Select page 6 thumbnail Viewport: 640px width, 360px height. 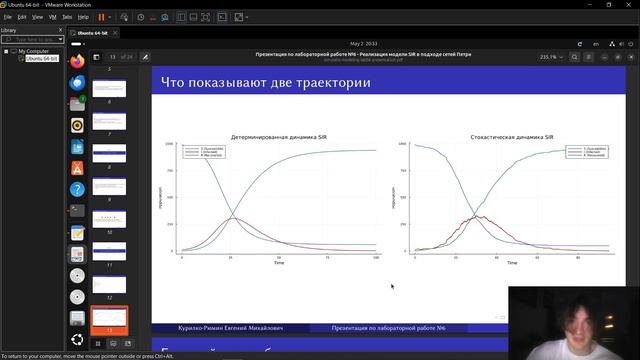click(x=109, y=89)
